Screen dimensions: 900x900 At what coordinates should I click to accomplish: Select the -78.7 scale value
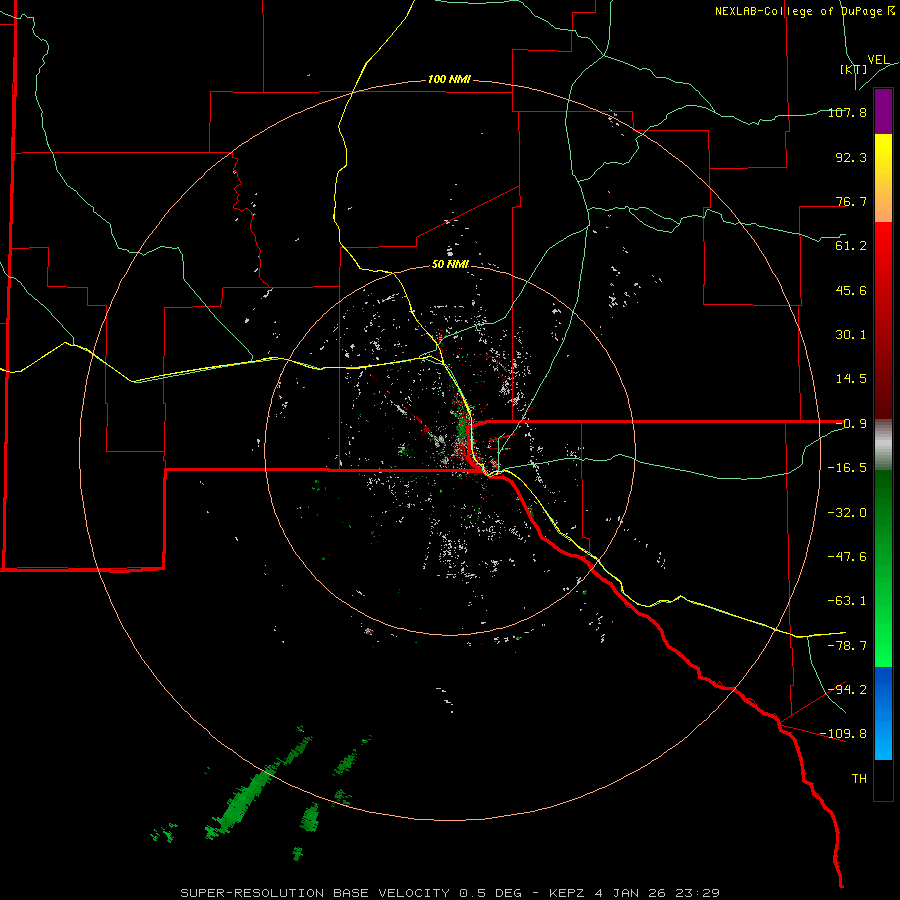pos(847,646)
